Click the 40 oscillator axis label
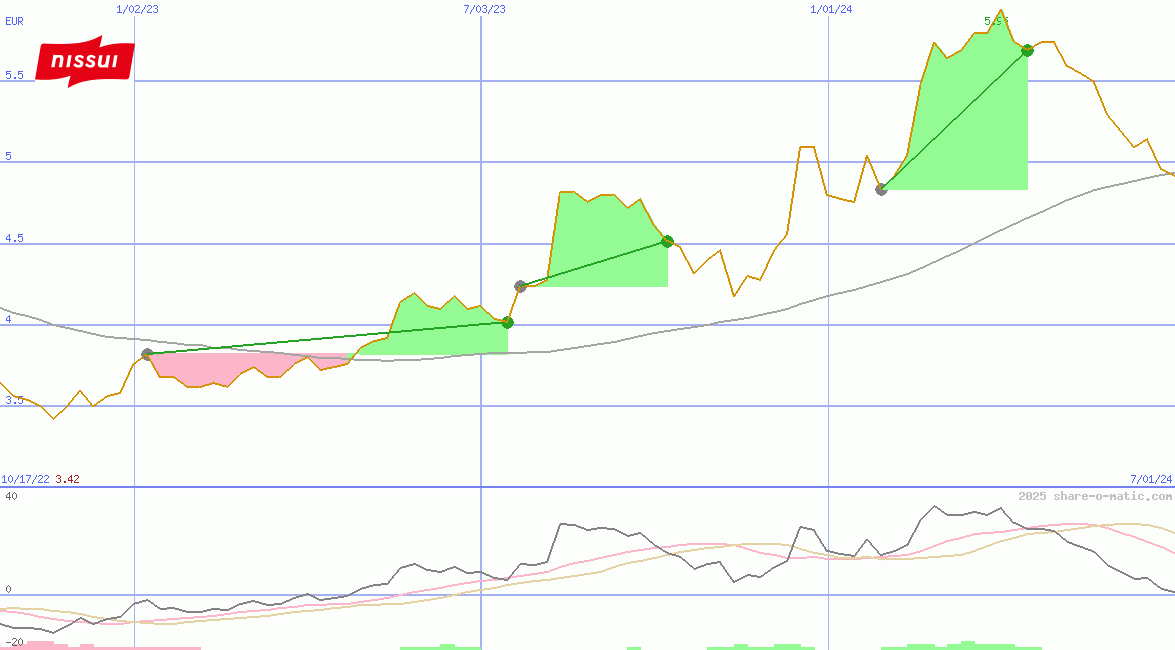 (x=11, y=496)
